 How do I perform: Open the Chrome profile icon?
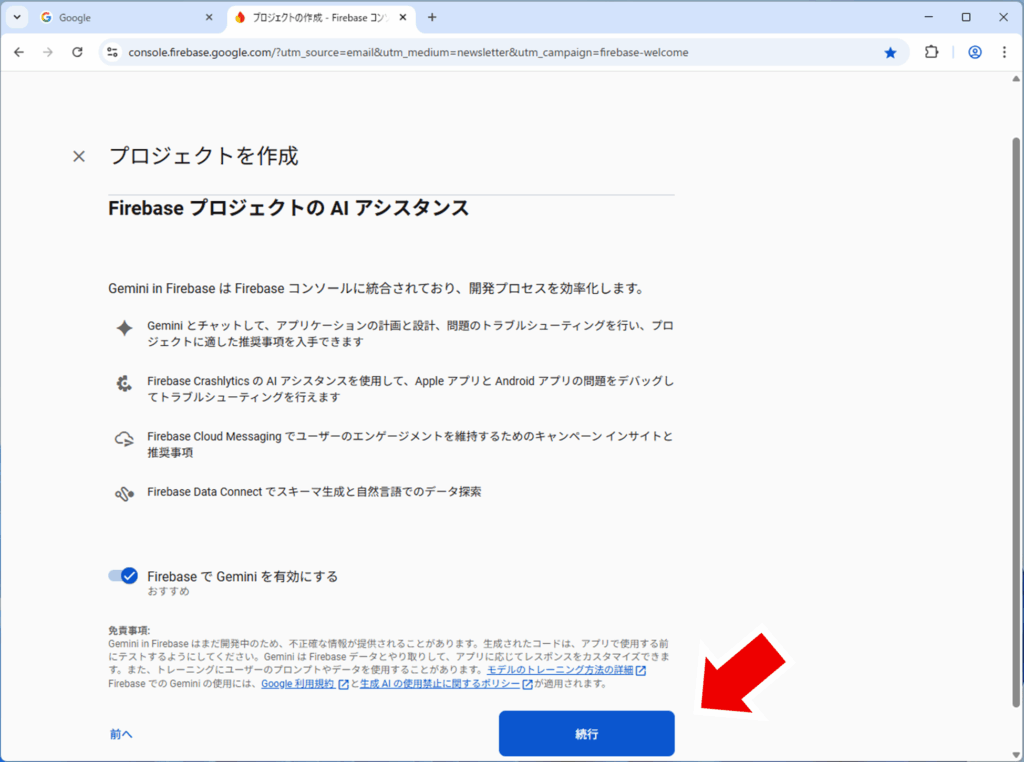tap(974, 52)
